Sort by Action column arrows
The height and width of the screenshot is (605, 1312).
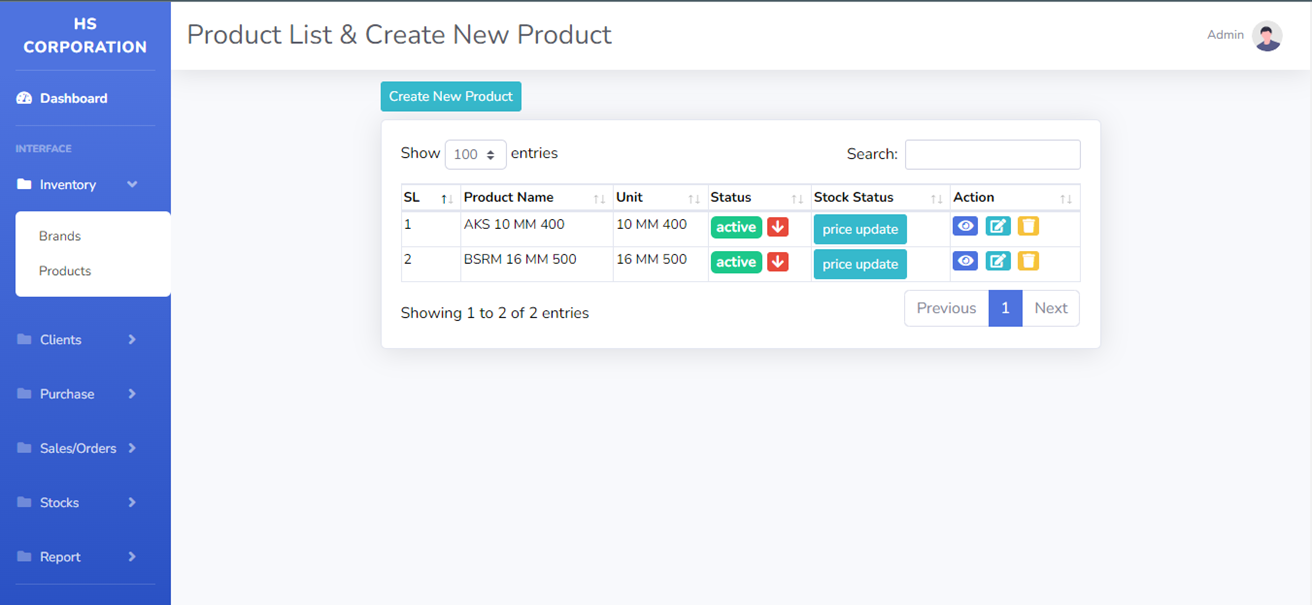pyautogui.click(x=1066, y=198)
